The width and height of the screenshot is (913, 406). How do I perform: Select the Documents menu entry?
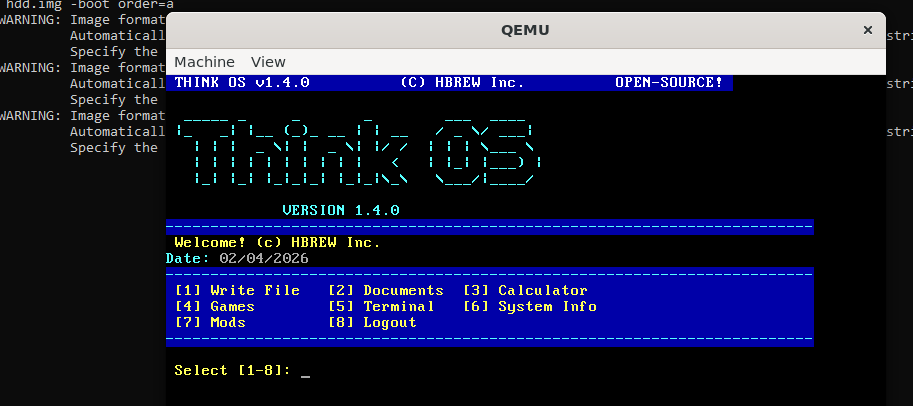point(386,291)
